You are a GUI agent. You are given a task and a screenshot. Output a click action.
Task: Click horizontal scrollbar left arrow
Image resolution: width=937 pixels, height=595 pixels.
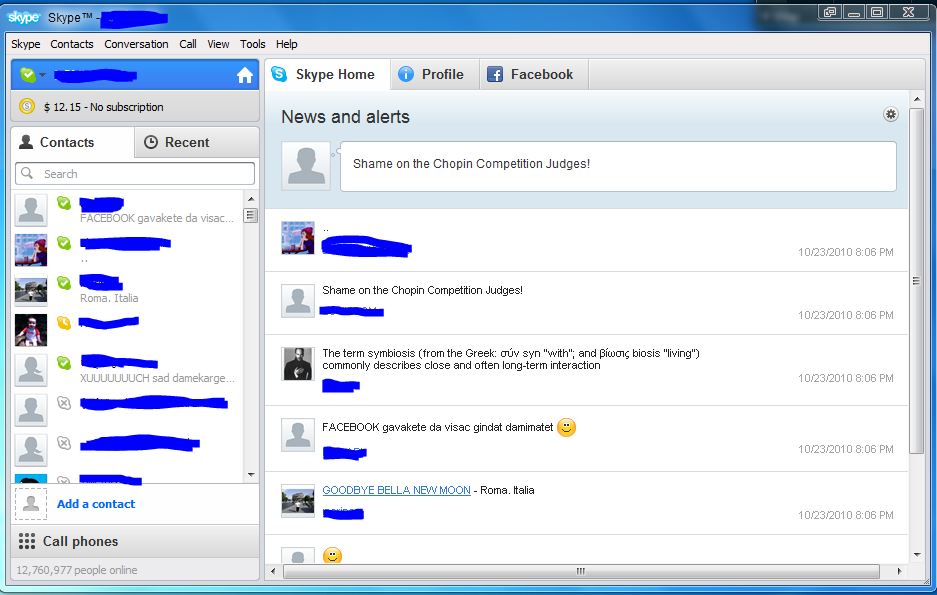[x=273, y=571]
